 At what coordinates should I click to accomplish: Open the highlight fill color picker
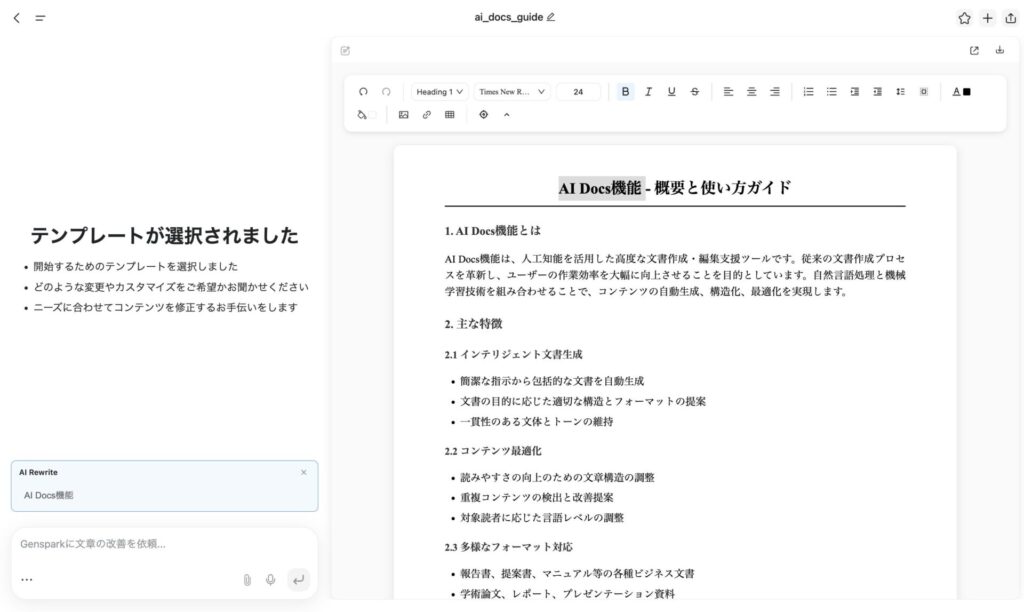pyautogui.click(x=366, y=115)
